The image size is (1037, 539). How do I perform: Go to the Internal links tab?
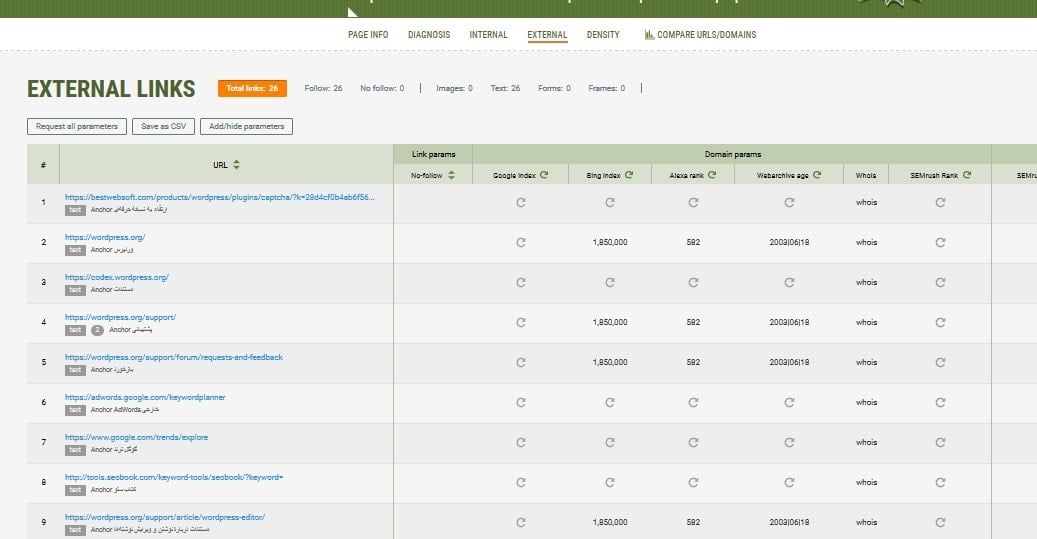489,34
